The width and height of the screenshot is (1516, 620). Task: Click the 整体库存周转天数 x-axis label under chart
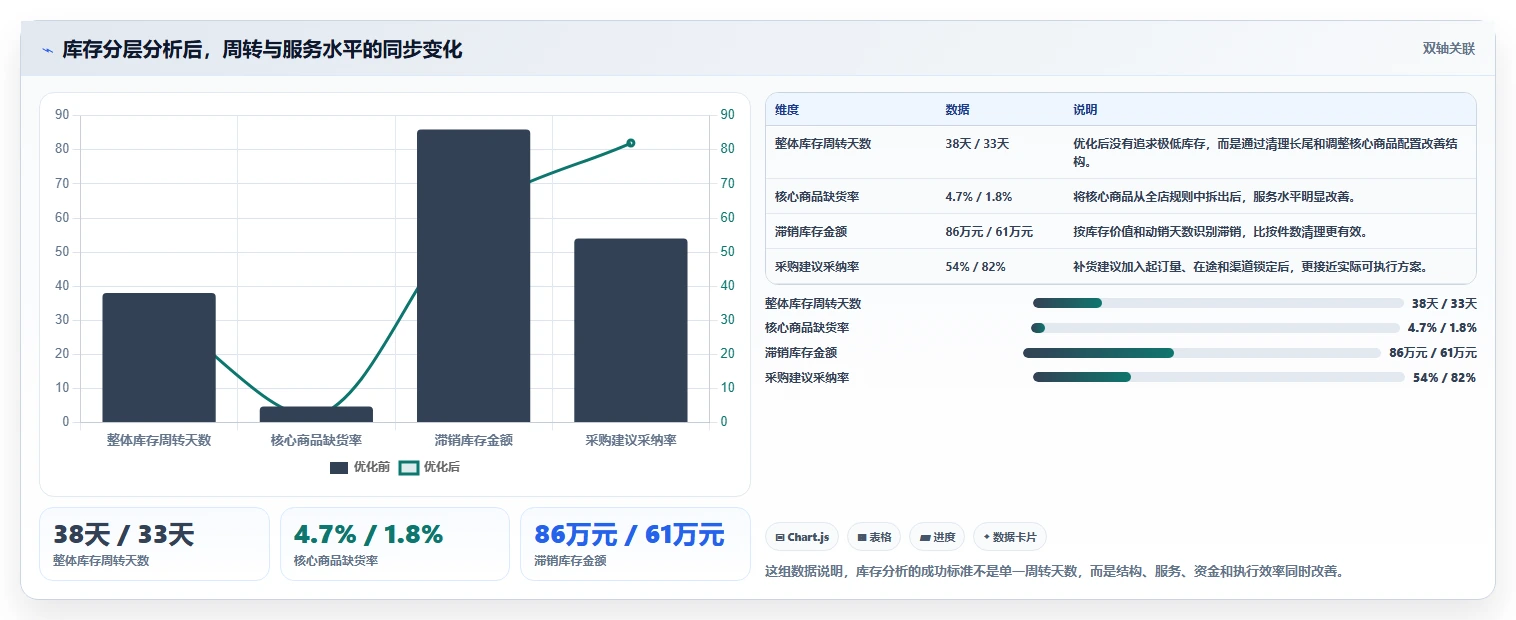tap(159, 440)
